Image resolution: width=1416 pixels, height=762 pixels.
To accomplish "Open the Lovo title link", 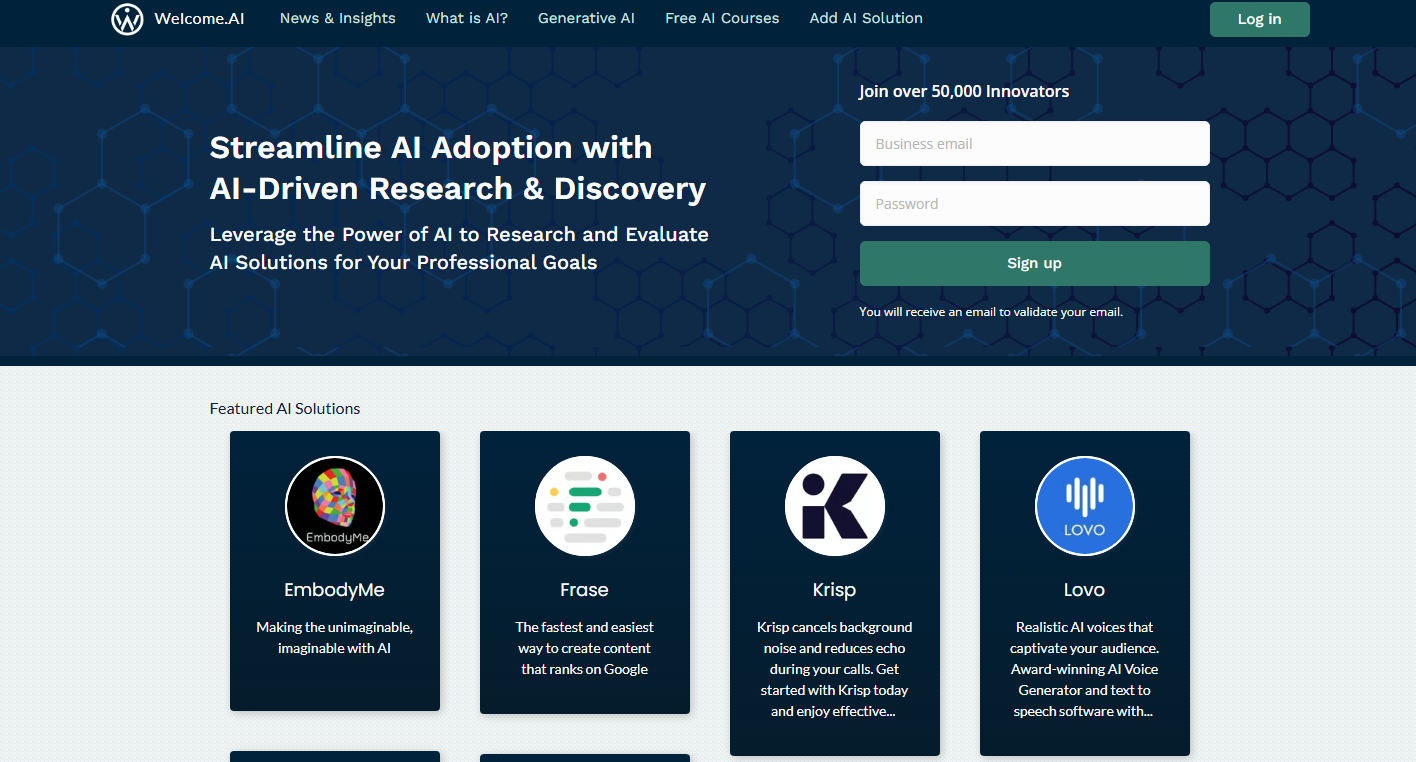I will [1085, 590].
